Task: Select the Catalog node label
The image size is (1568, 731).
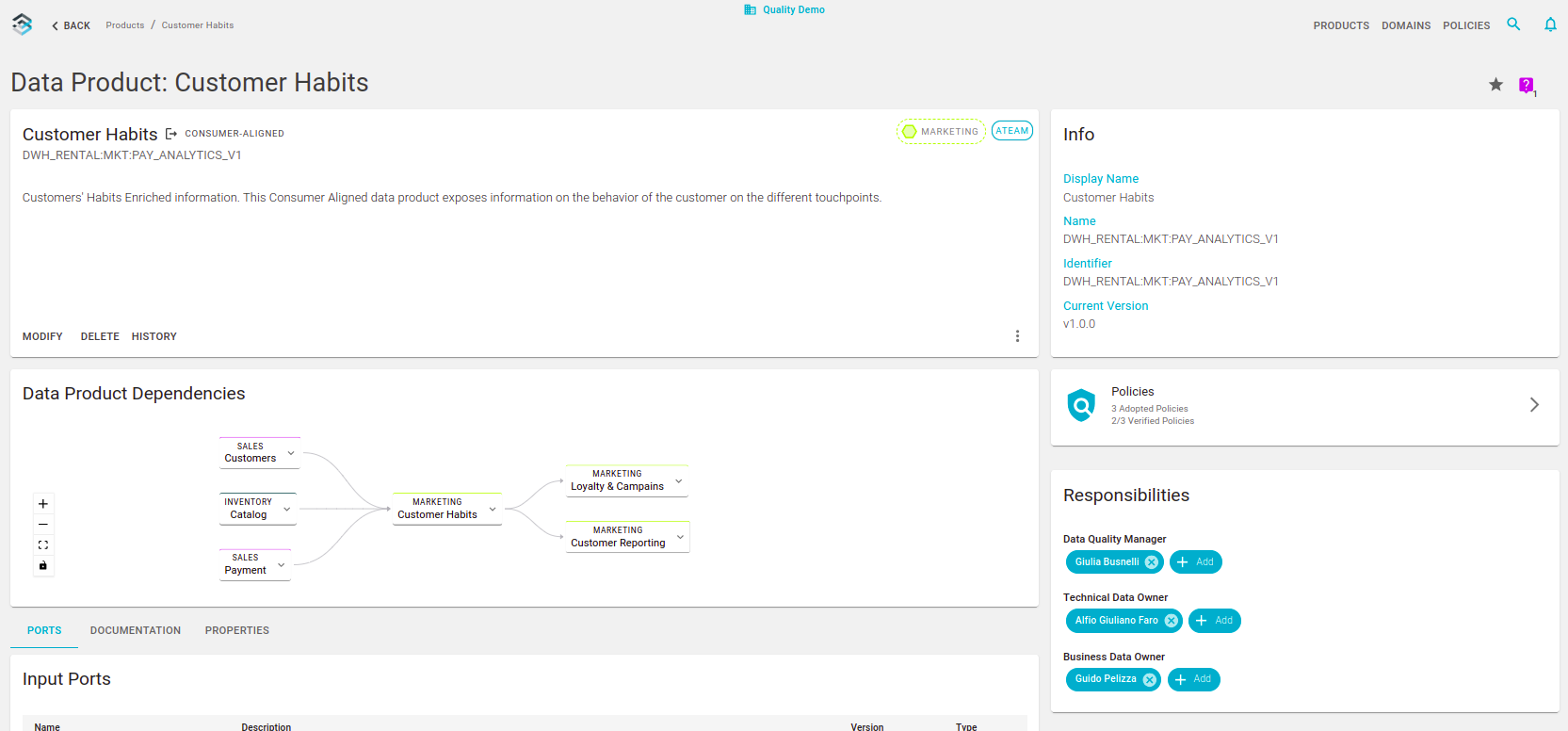Action: (249, 515)
